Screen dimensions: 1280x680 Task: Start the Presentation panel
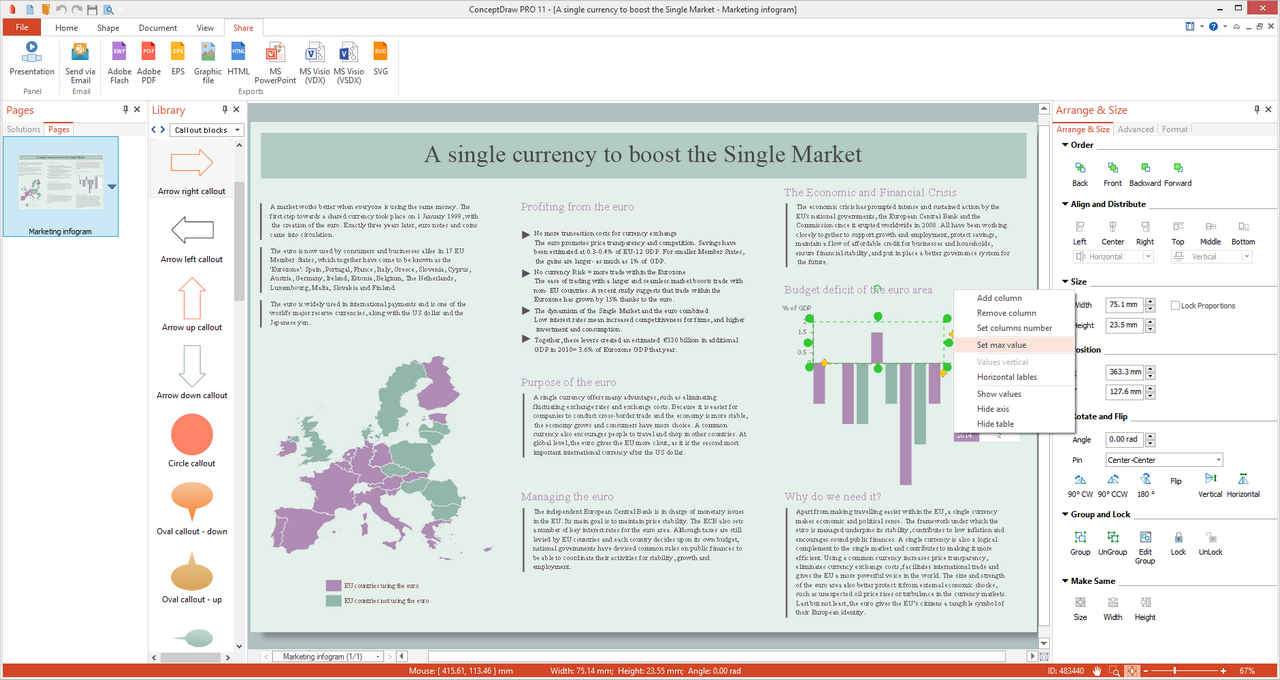point(32,57)
